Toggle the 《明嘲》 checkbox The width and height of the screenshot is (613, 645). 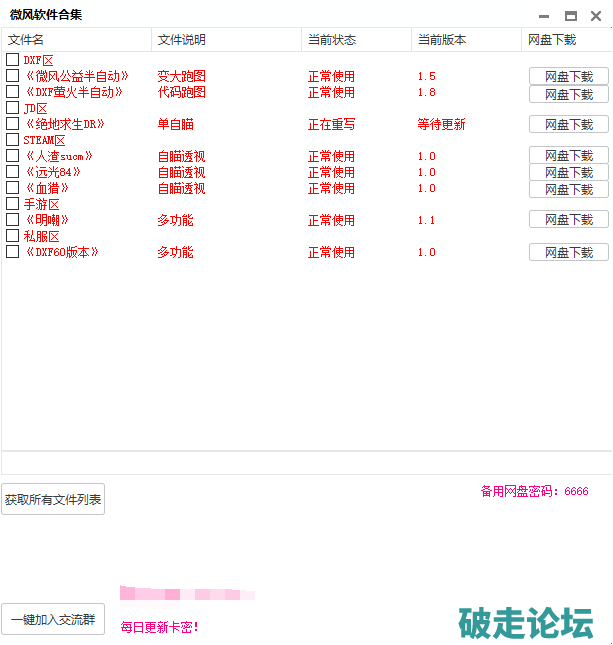click(13, 220)
